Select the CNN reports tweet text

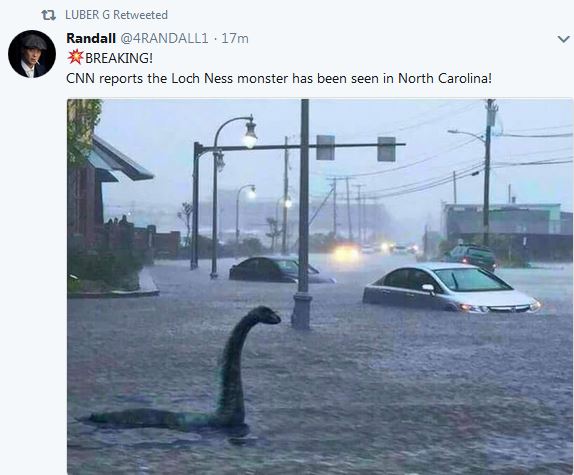click(x=279, y=78)
